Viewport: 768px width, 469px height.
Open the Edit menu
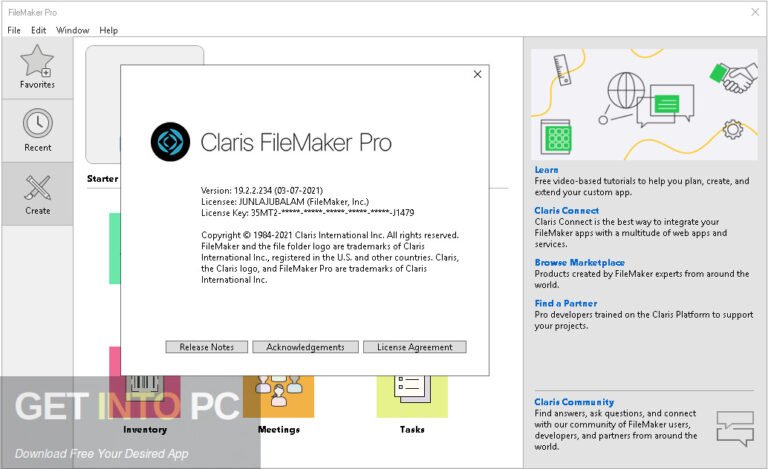(x=38, y=30)
